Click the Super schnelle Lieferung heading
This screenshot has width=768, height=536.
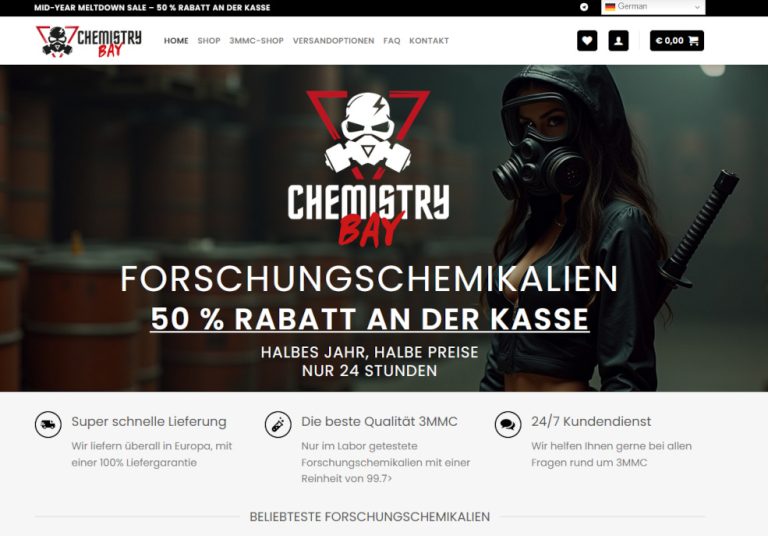pyautogui.click(x=149, y=422)
